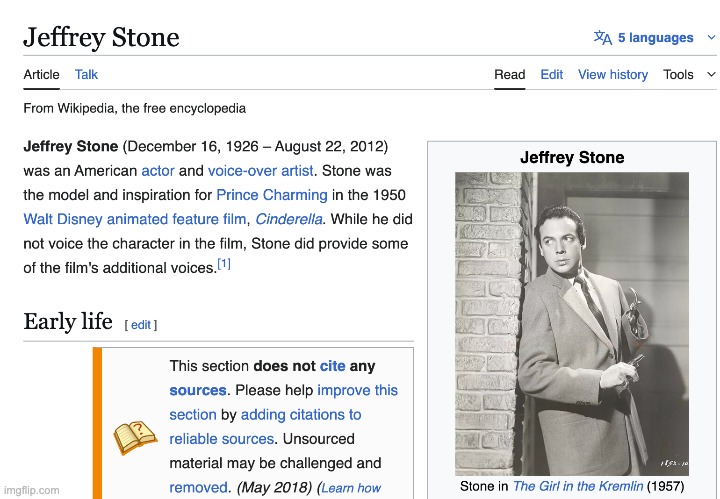Switch to the Talk tab

(x=86, y=74)
